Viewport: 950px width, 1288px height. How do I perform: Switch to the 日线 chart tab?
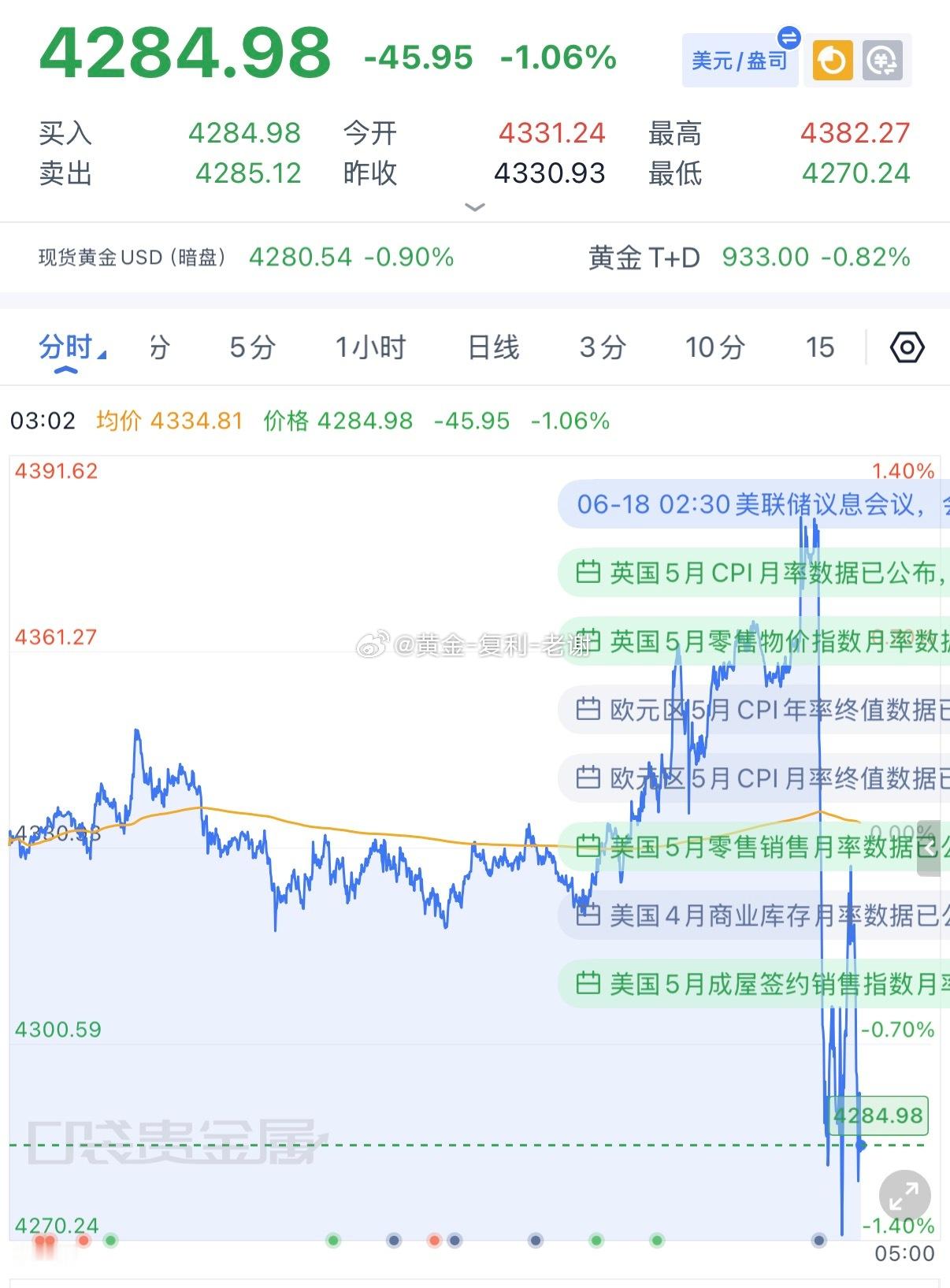(493, 347)
